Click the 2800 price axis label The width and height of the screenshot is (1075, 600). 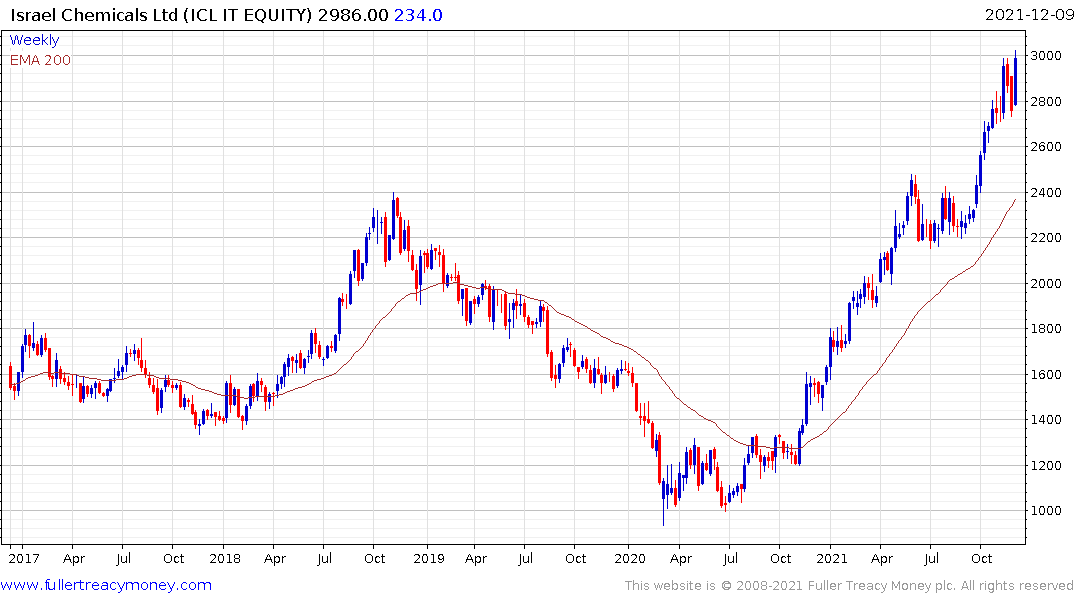pos(1046,101)
